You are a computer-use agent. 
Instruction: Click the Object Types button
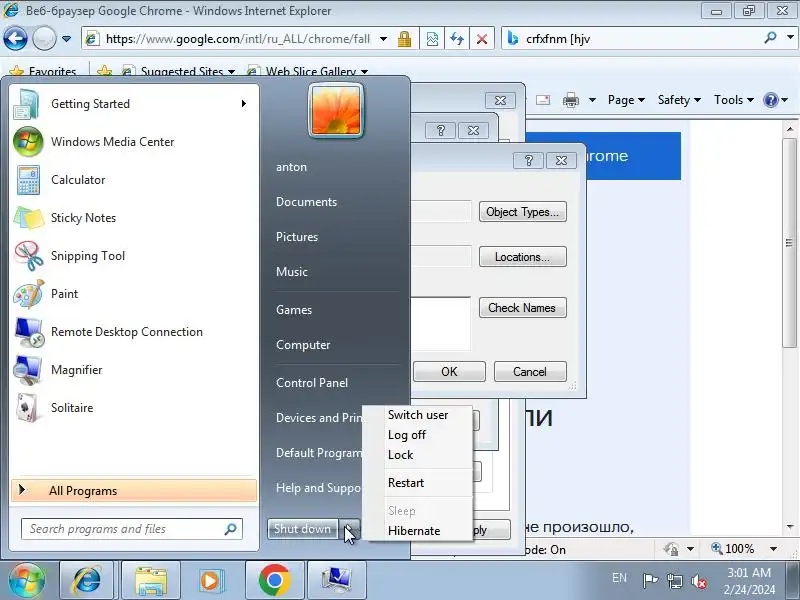[x=522, y=212]
